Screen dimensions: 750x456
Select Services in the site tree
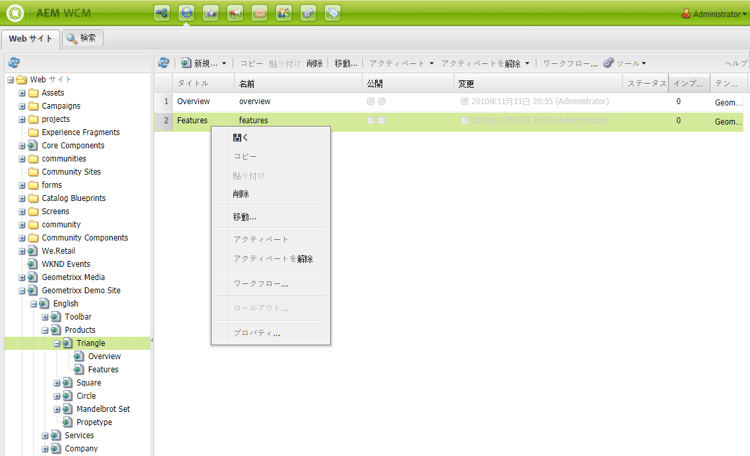coord(79,435)
